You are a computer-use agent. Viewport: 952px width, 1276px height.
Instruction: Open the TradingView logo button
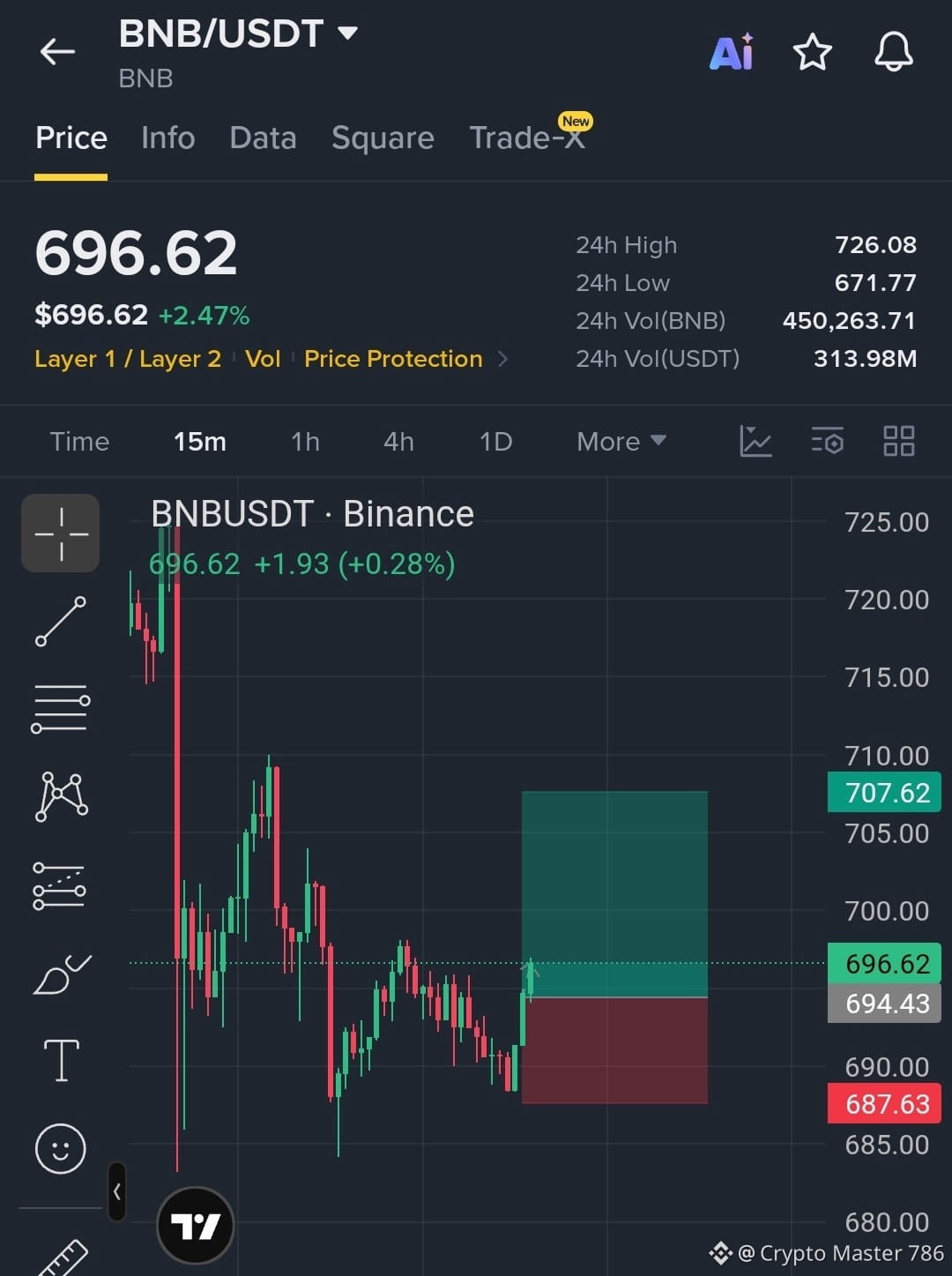[195, 1226]
